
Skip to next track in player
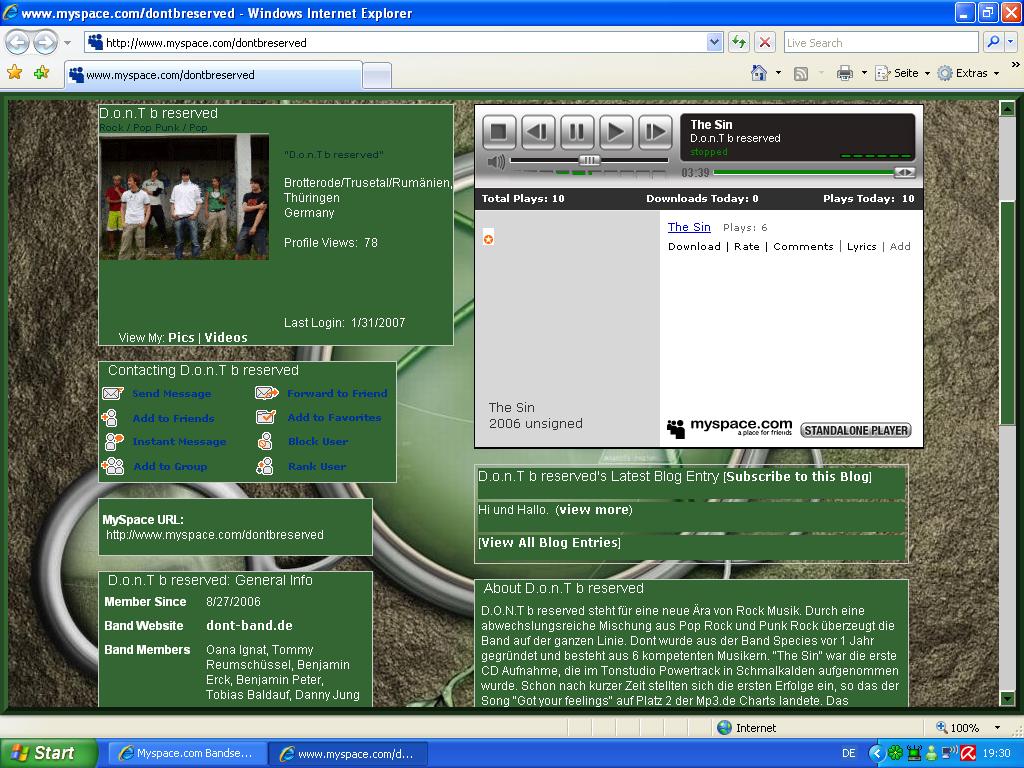point(655,133)
